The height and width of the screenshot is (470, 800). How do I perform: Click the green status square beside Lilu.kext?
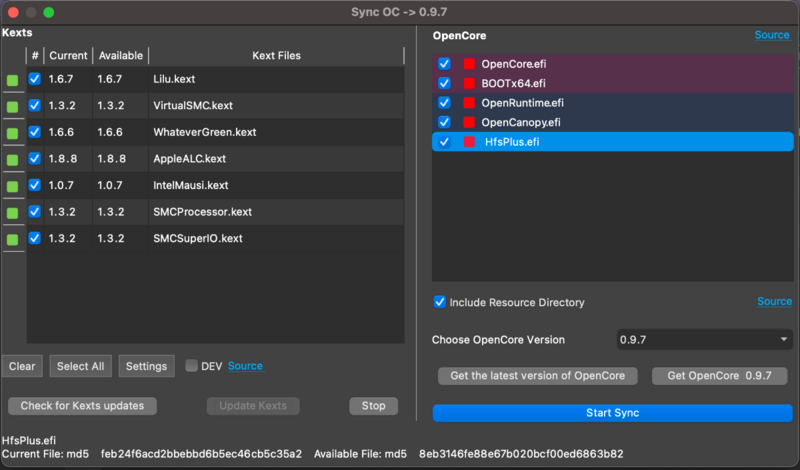13,81
